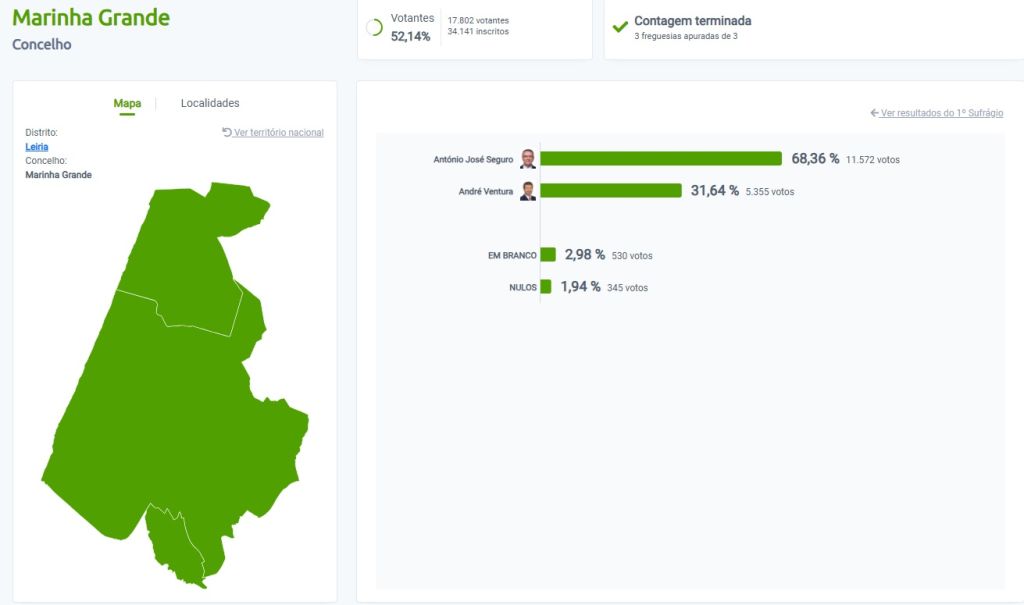Viewport: 1024px width, 605px height.
Task: Click the left arrow icon before Ver resultados
Action: click(x=874, y=113)
